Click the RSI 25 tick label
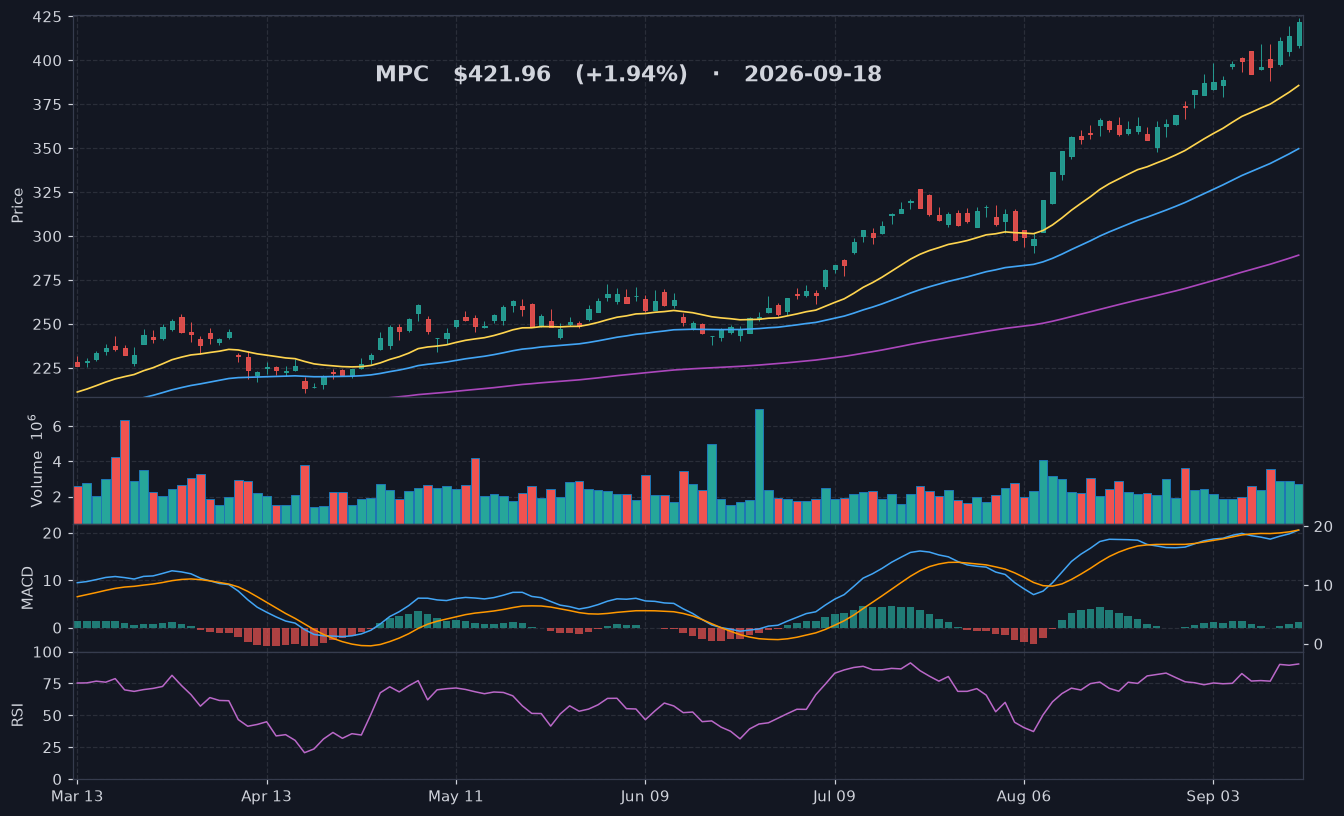This screenshot has width=1344, height=816. click(x=53, y=748)
